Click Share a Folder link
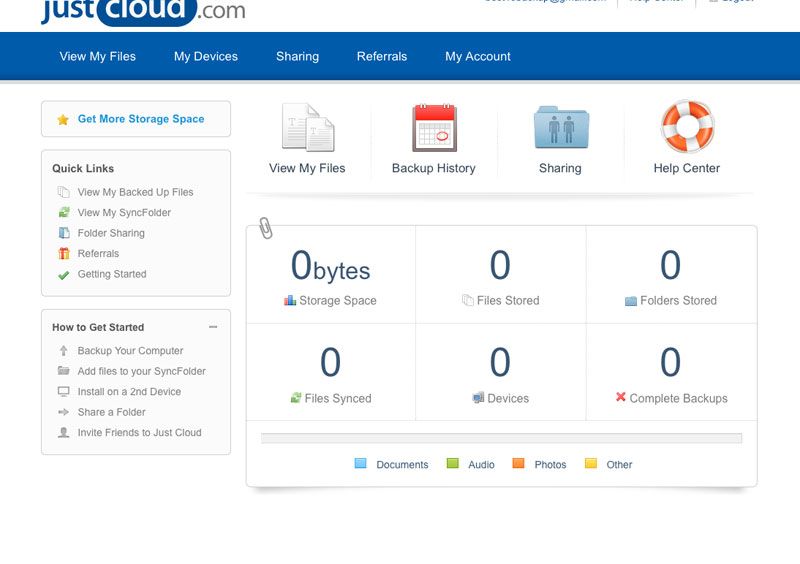This screenshot has height=564, width=800. point(111,412)
